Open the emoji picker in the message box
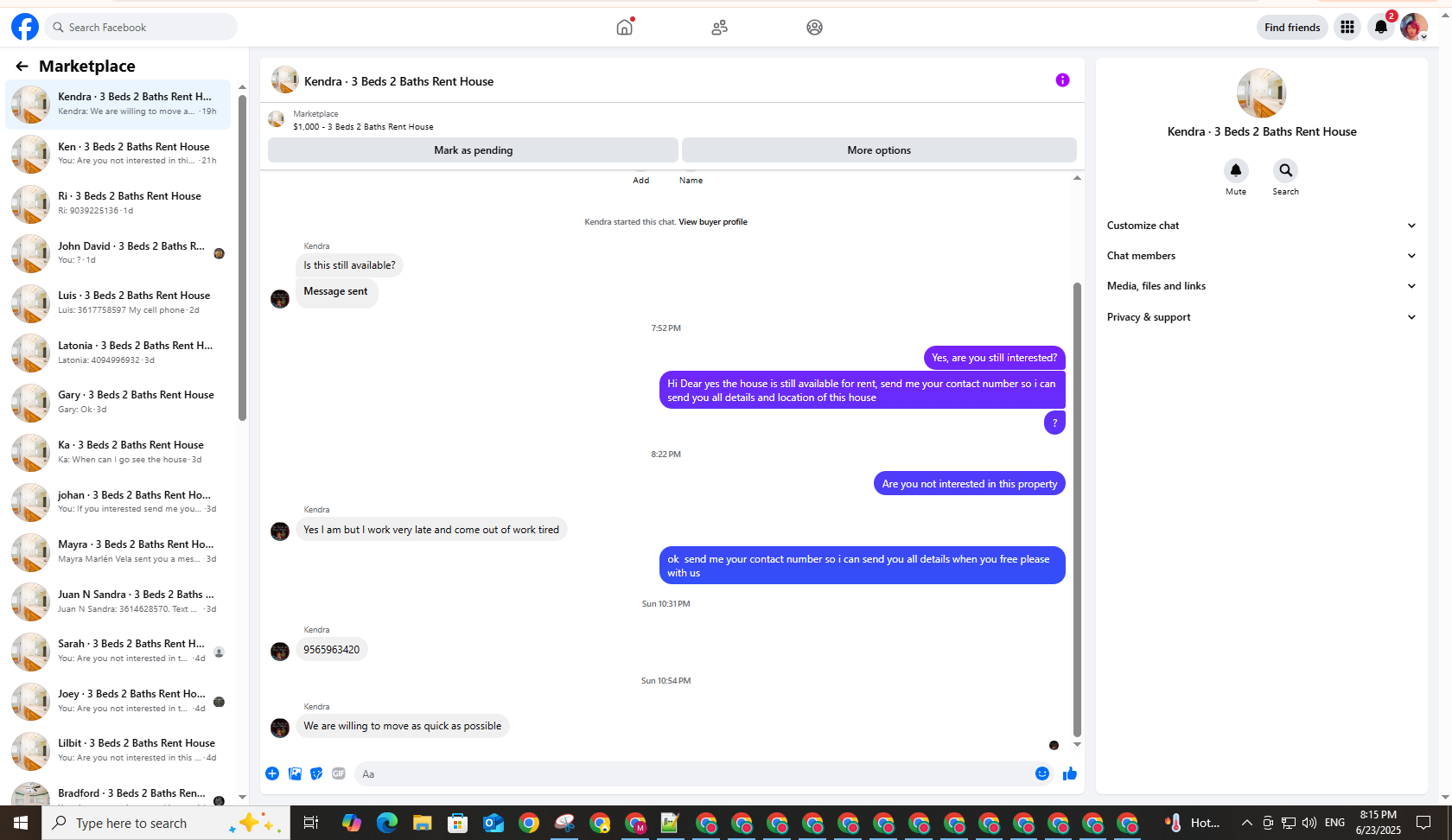1452x840 pixels. point(1042,773)
